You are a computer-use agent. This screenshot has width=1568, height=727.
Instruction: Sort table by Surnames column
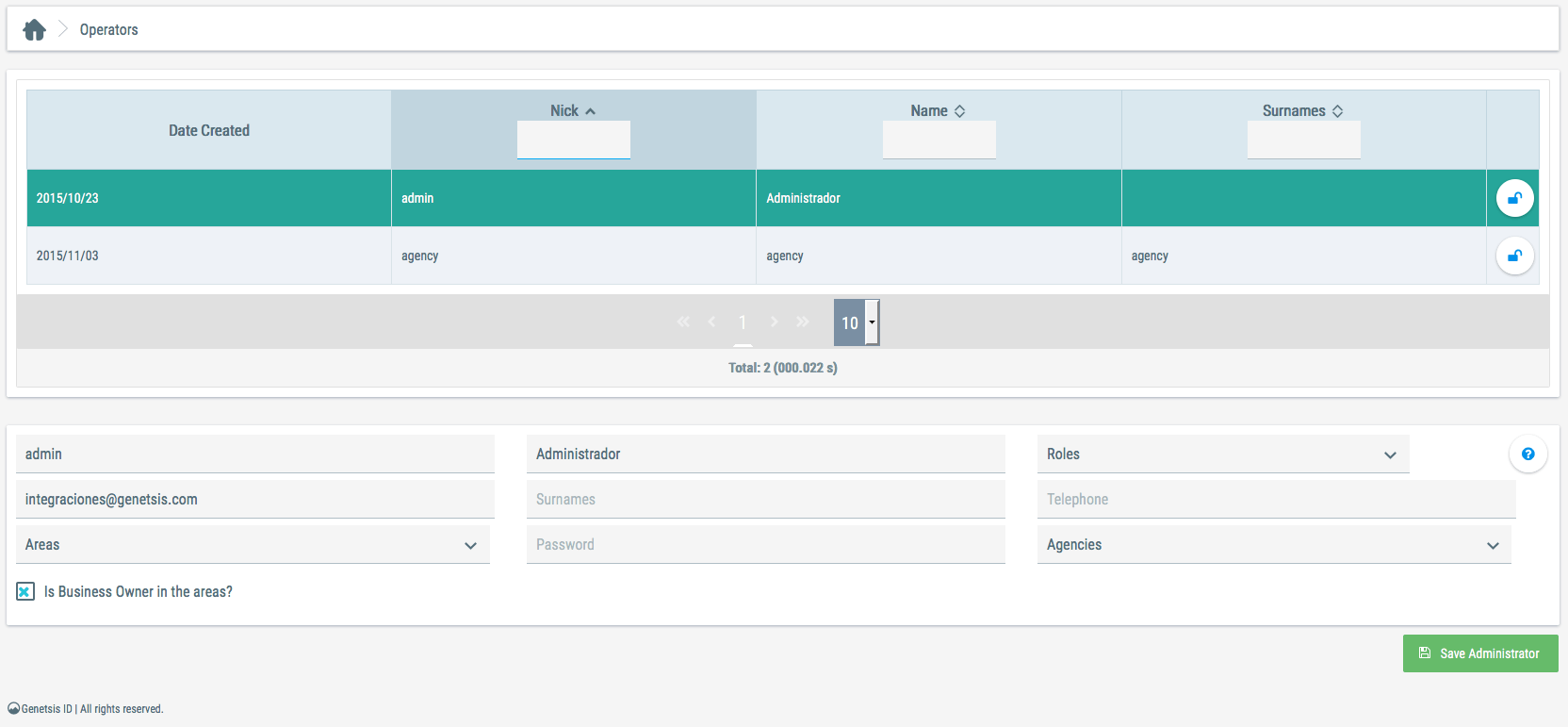coord(1337,111)
